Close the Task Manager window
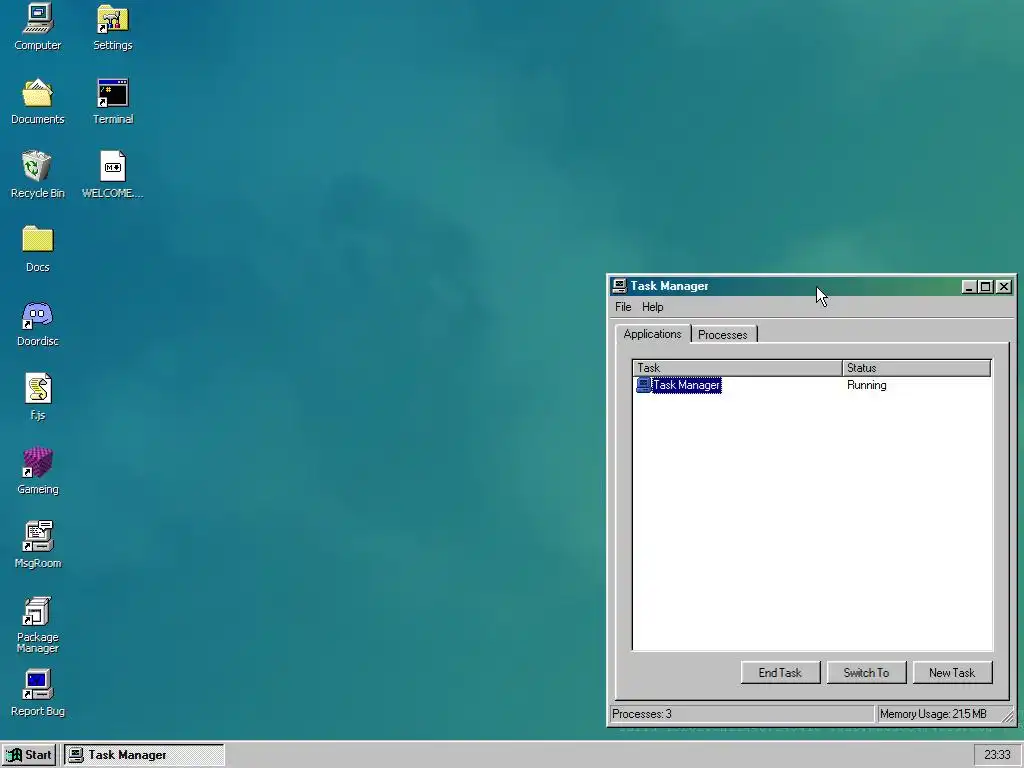 pos(1004,286)
